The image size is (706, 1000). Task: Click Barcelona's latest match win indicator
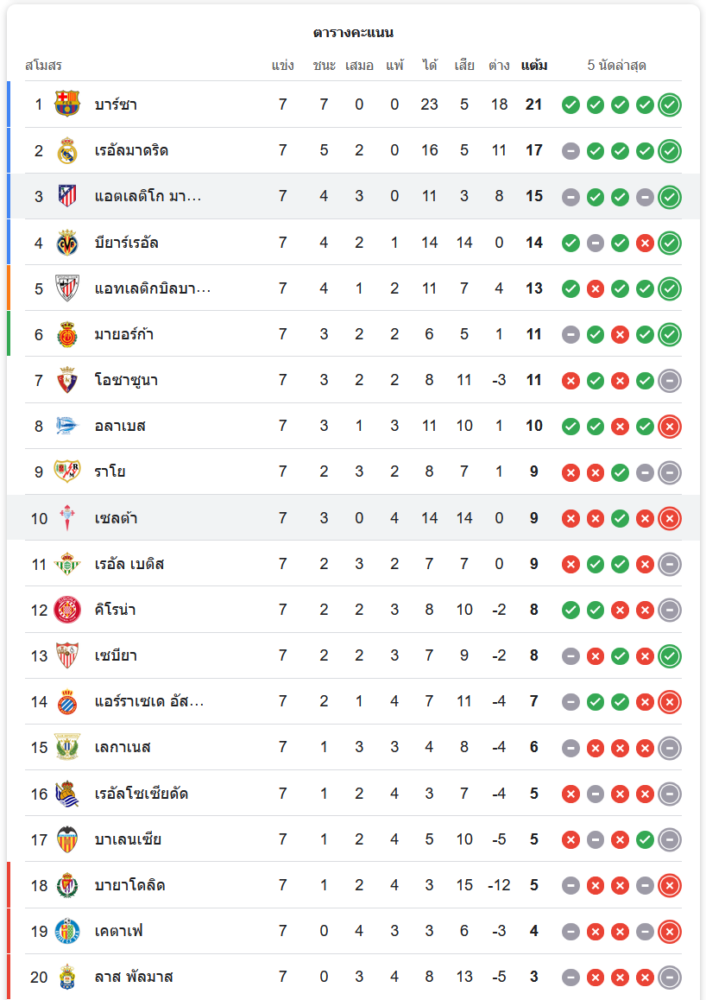tap(670, 104)
